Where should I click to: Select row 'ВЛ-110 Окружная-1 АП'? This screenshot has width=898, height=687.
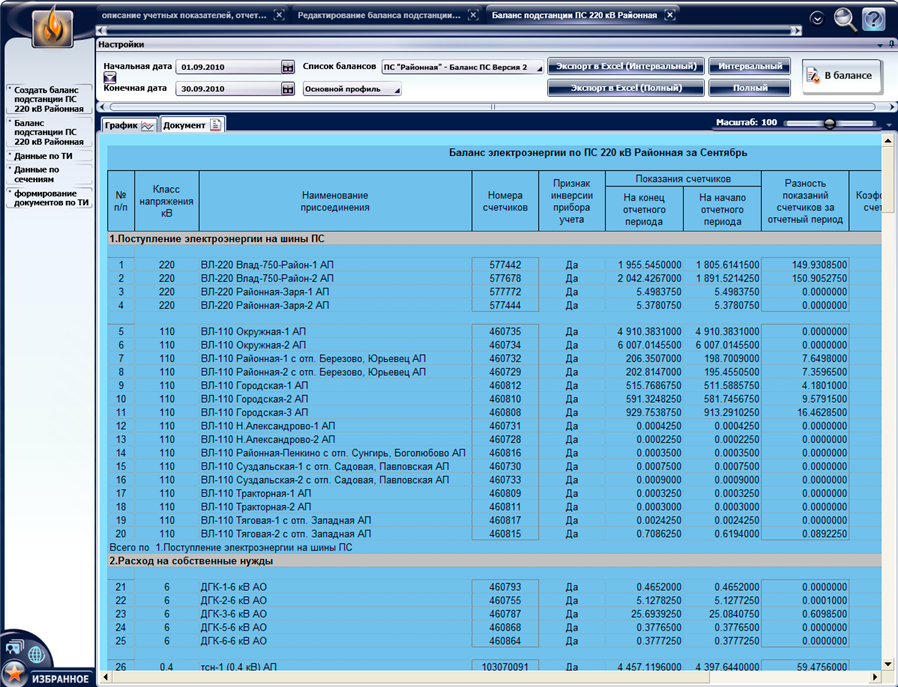pyautogui.click(x=494, y=331)
